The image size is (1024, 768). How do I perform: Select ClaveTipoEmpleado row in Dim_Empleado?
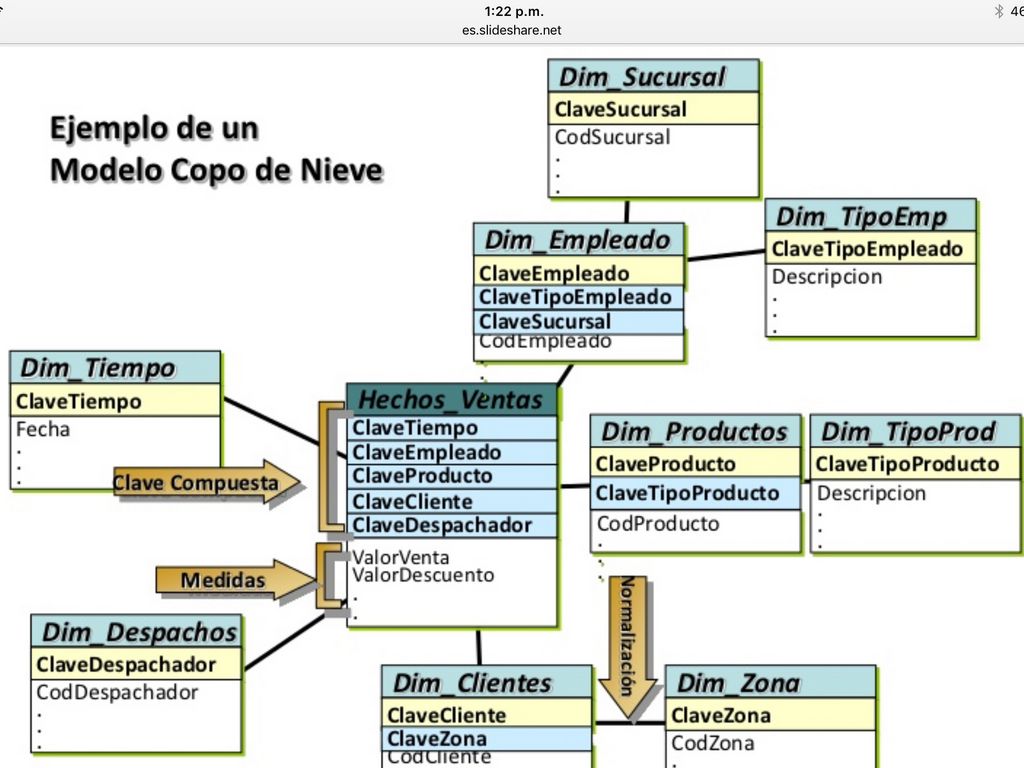pos(575,297)
